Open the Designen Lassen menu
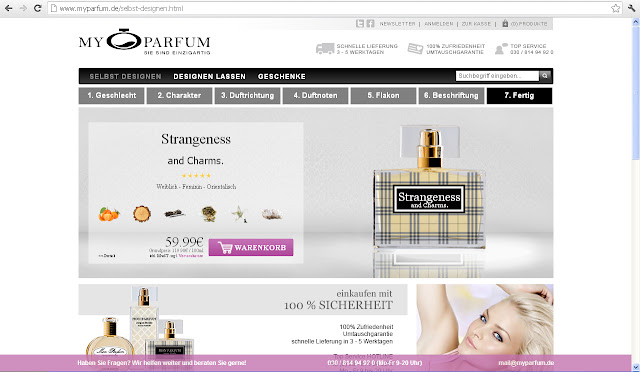Image resolution: width=640 pixels, height=372 pixels. (x=209, y=76)
